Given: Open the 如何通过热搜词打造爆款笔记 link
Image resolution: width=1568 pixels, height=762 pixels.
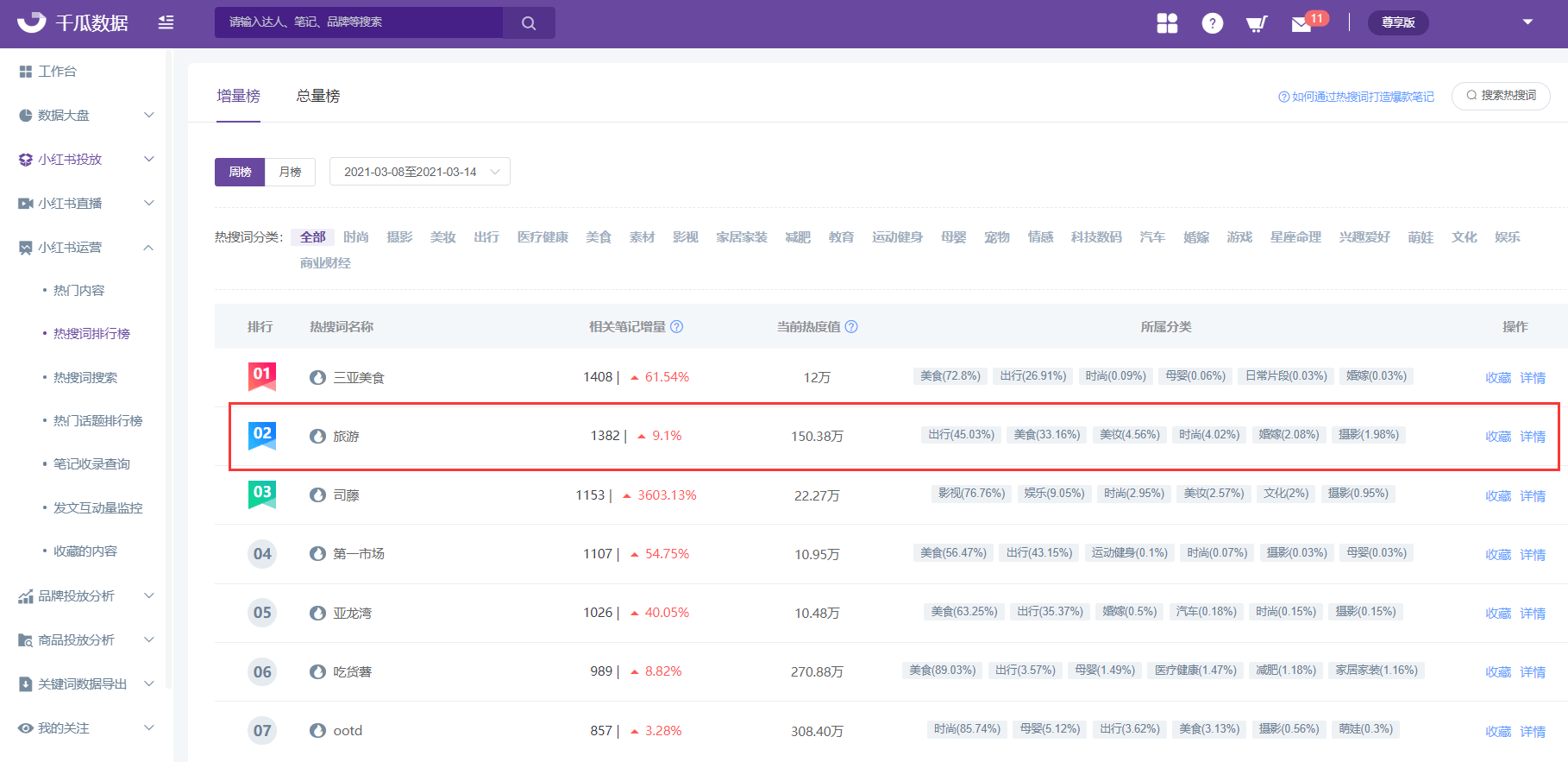Looking at the screenshot, I should [1356, 97].
